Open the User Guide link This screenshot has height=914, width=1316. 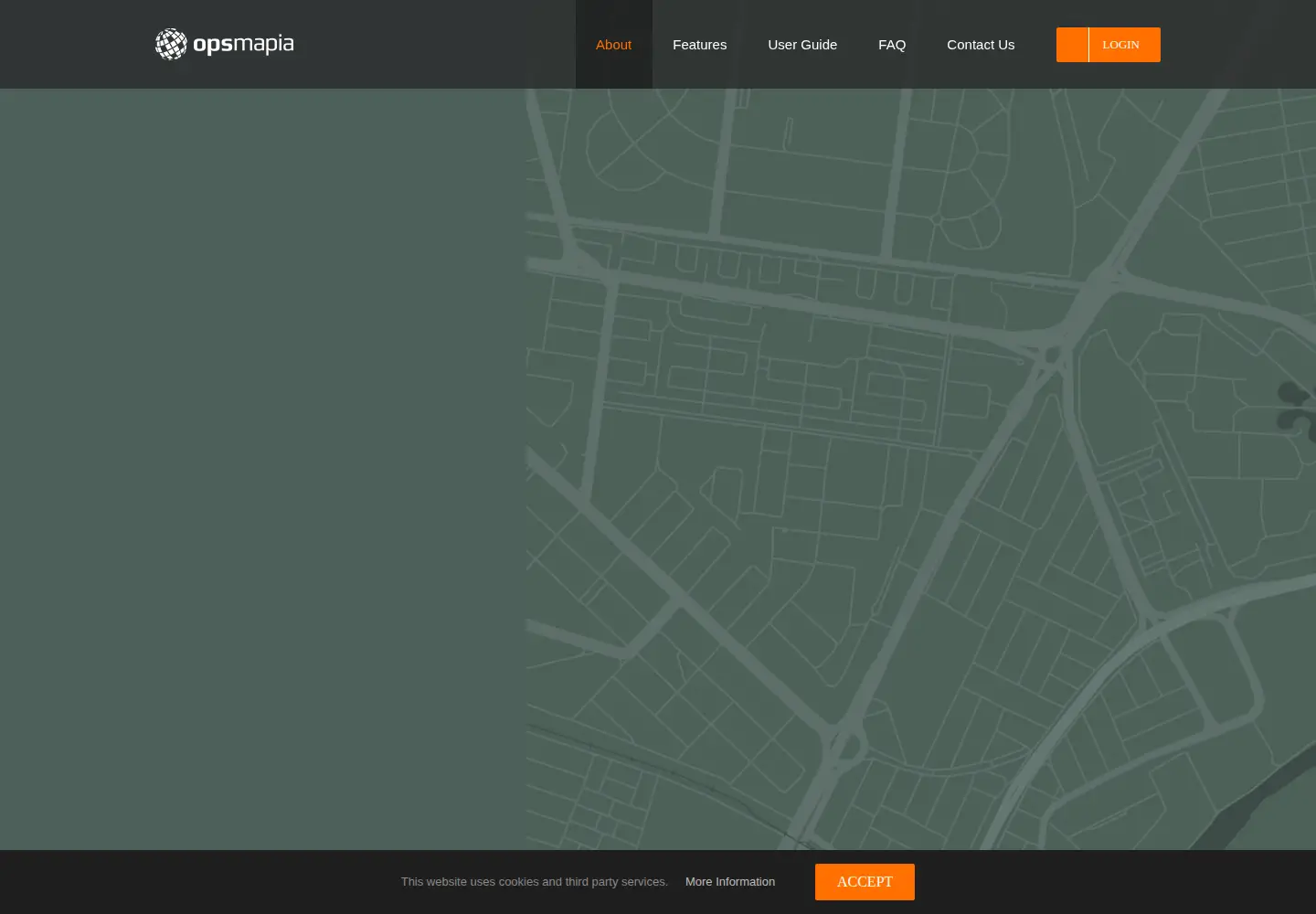tap(802, 45)
